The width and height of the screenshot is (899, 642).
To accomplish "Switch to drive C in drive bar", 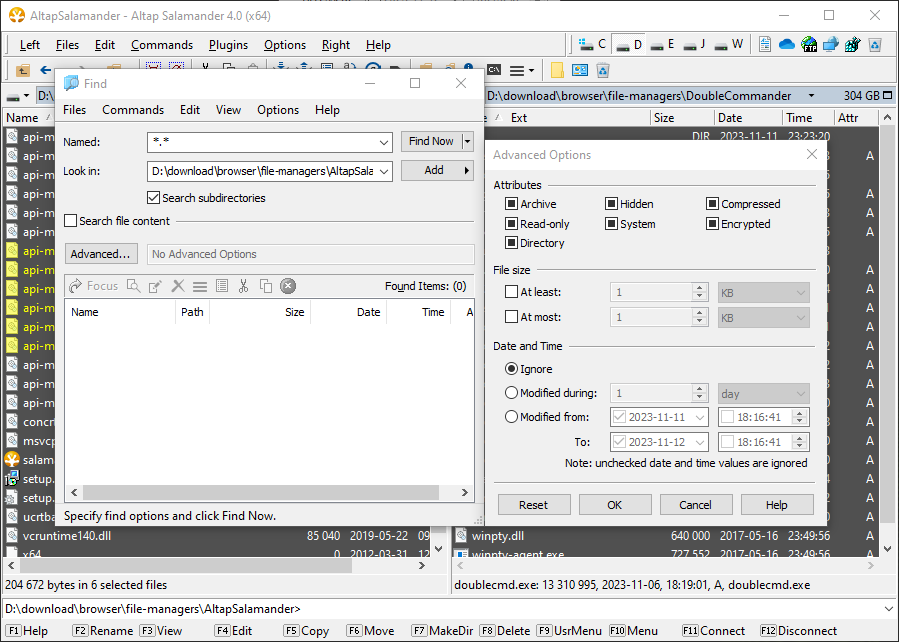I will [591, 44].
